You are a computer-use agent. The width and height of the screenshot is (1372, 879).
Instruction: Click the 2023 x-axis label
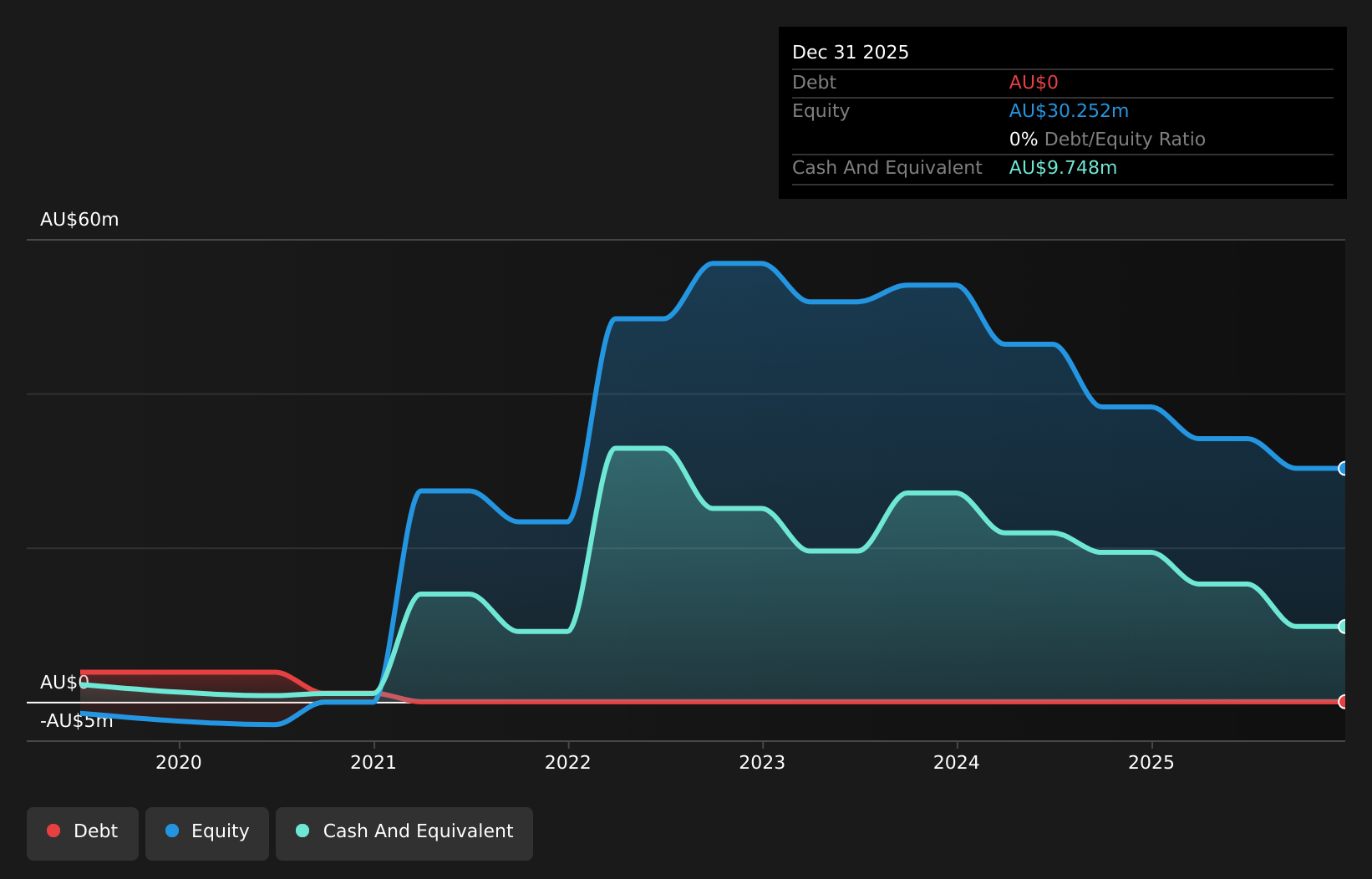[x=762, y=763]
